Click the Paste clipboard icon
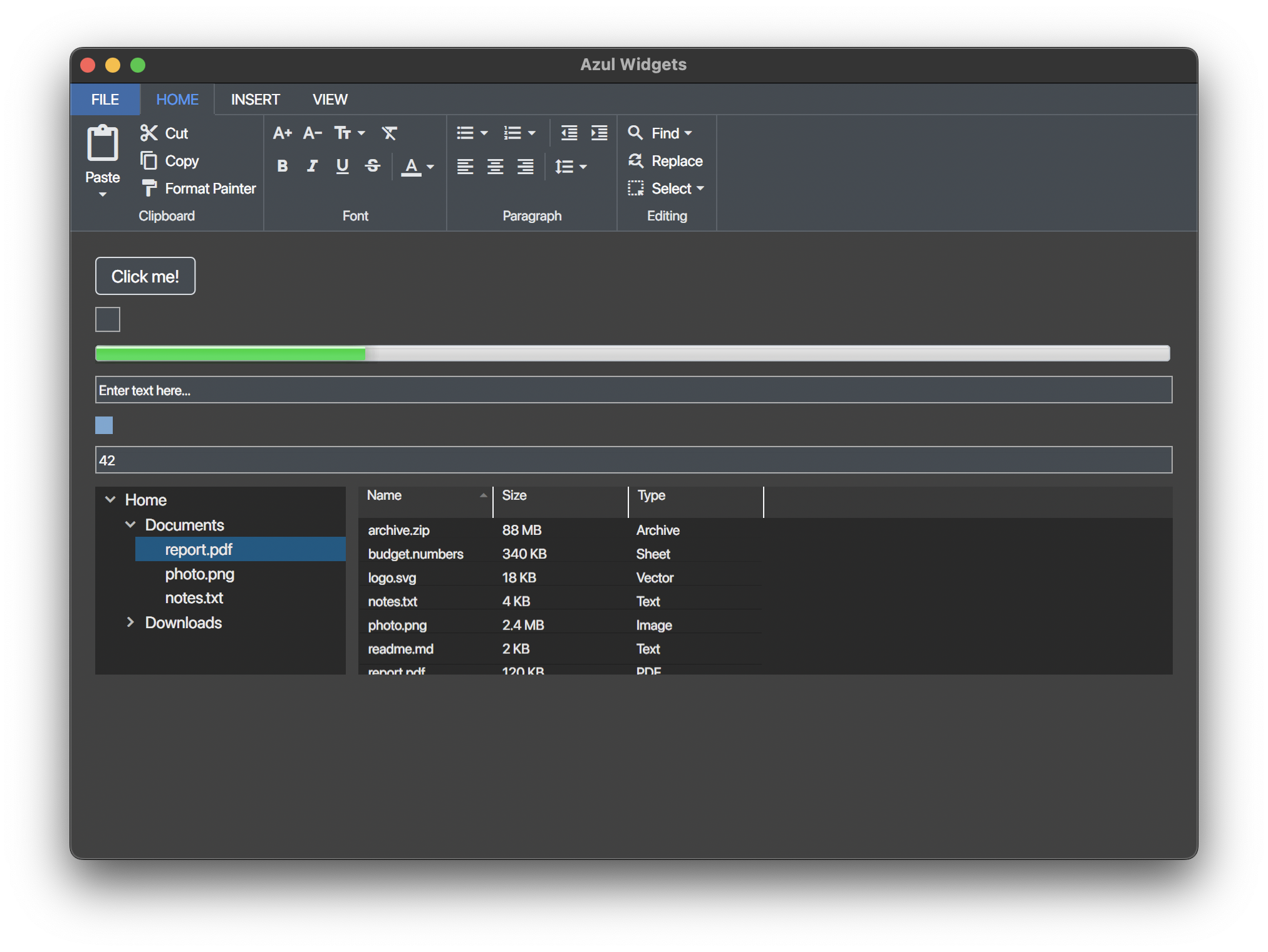The height and width of the screenshot is (952, 1268). coord(102,143)
